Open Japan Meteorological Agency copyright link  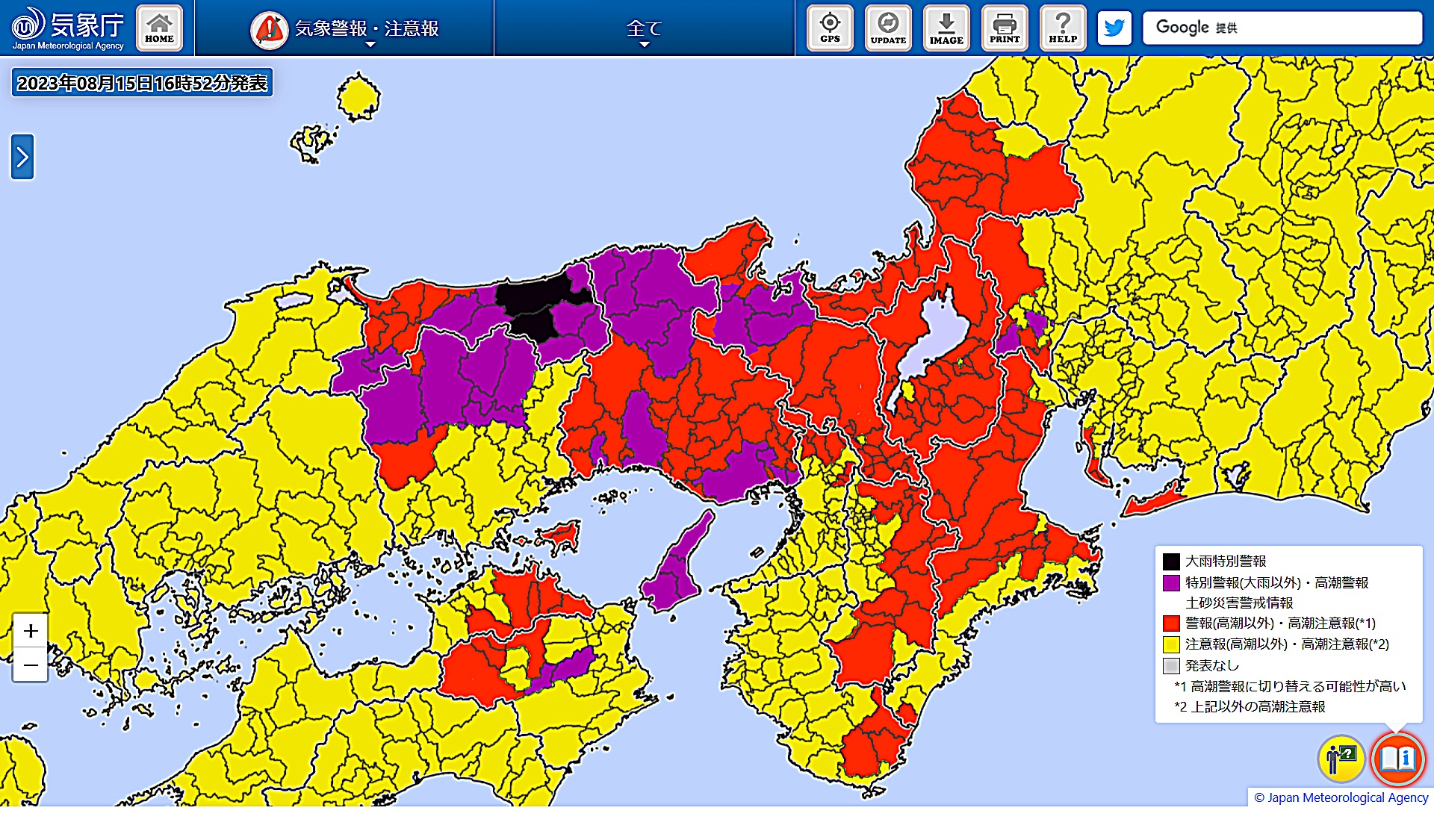tap(1341, 797)
